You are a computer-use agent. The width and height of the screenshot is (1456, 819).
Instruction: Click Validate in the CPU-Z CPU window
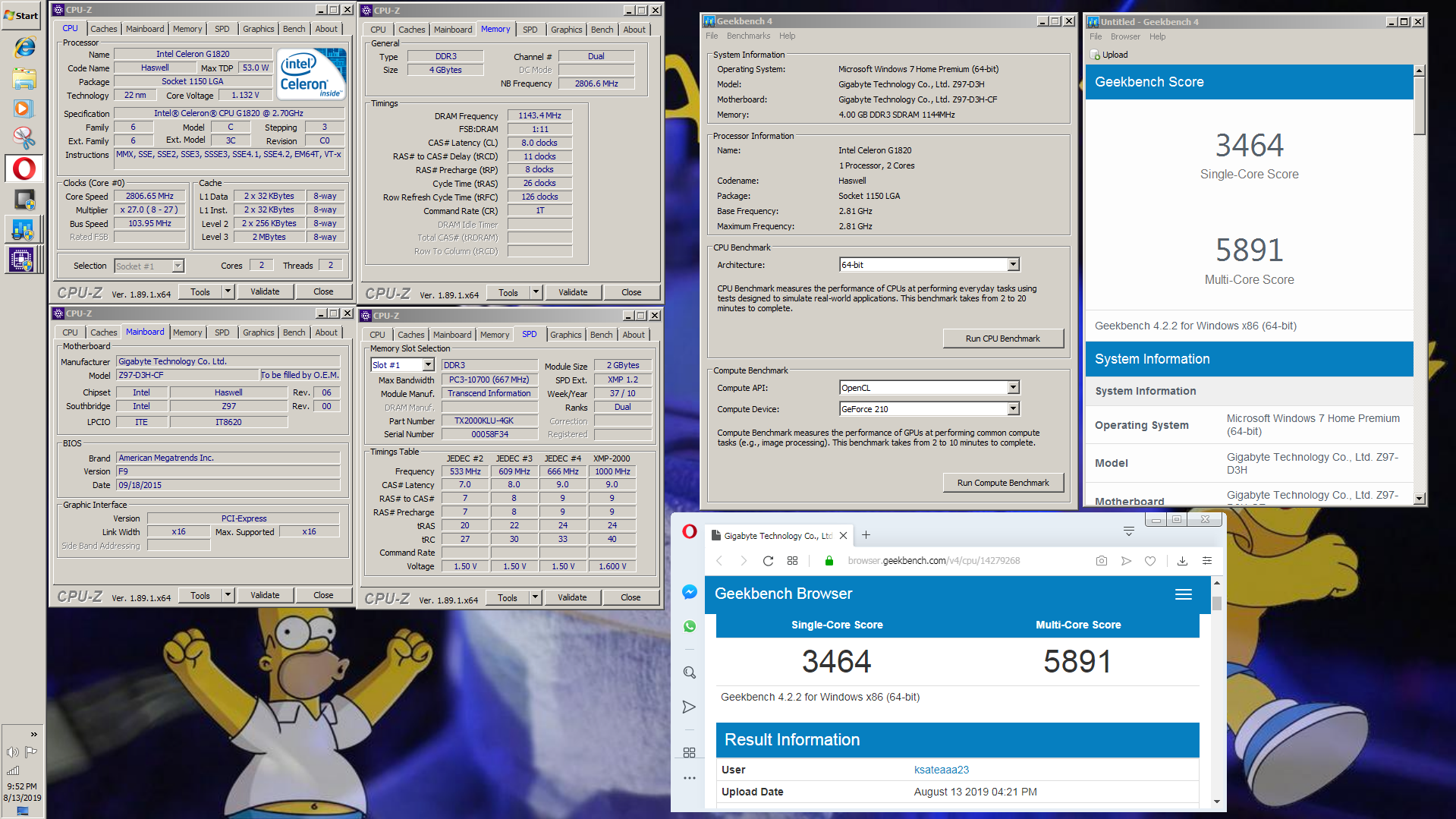point(265,291)
